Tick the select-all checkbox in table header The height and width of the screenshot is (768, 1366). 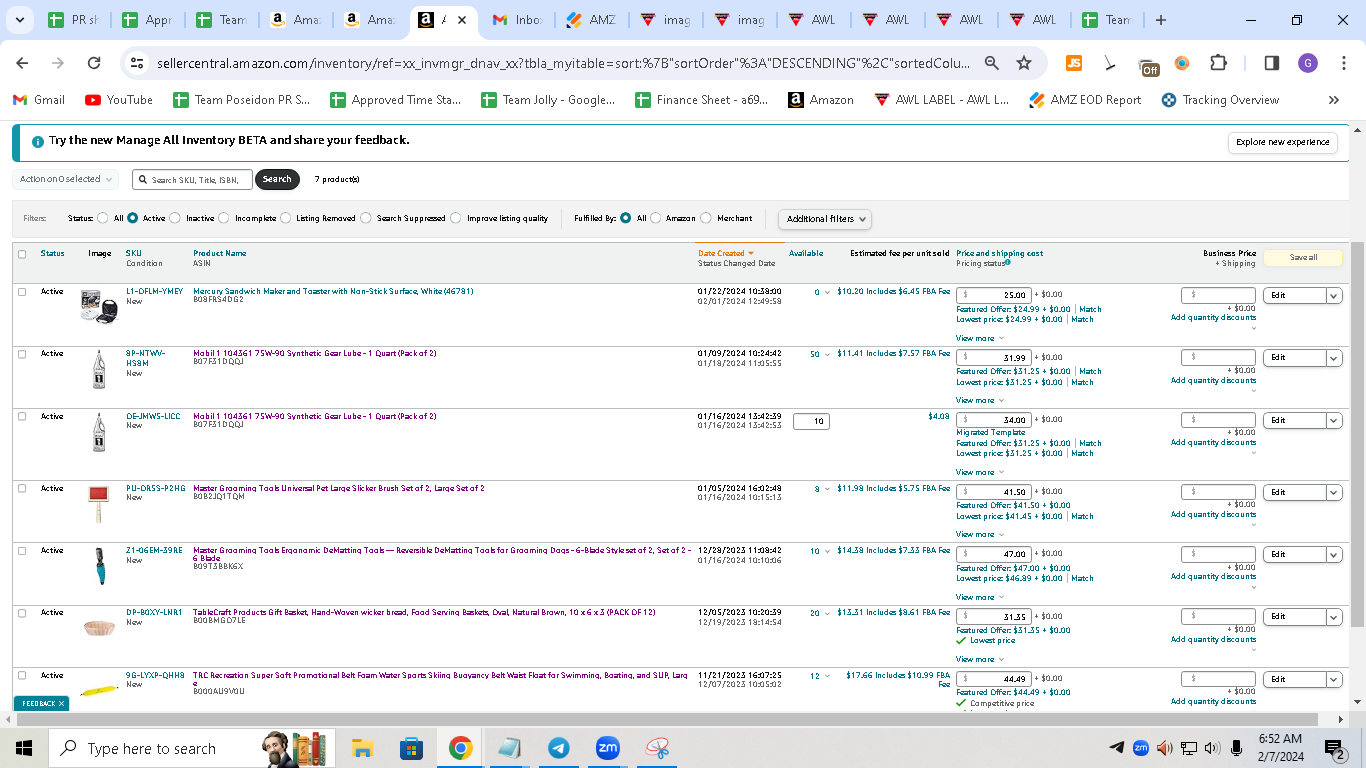[x=22, y=254]
